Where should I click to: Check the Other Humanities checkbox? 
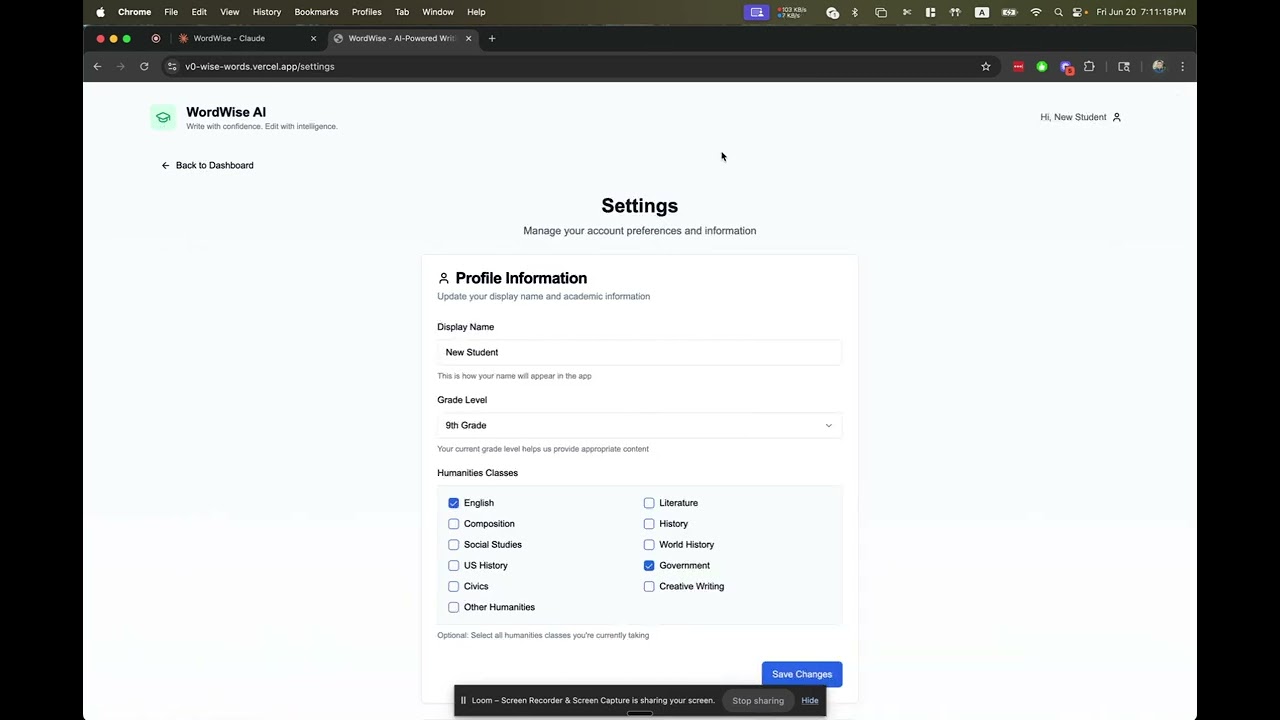pyautogui.click(x=454, y=607)
